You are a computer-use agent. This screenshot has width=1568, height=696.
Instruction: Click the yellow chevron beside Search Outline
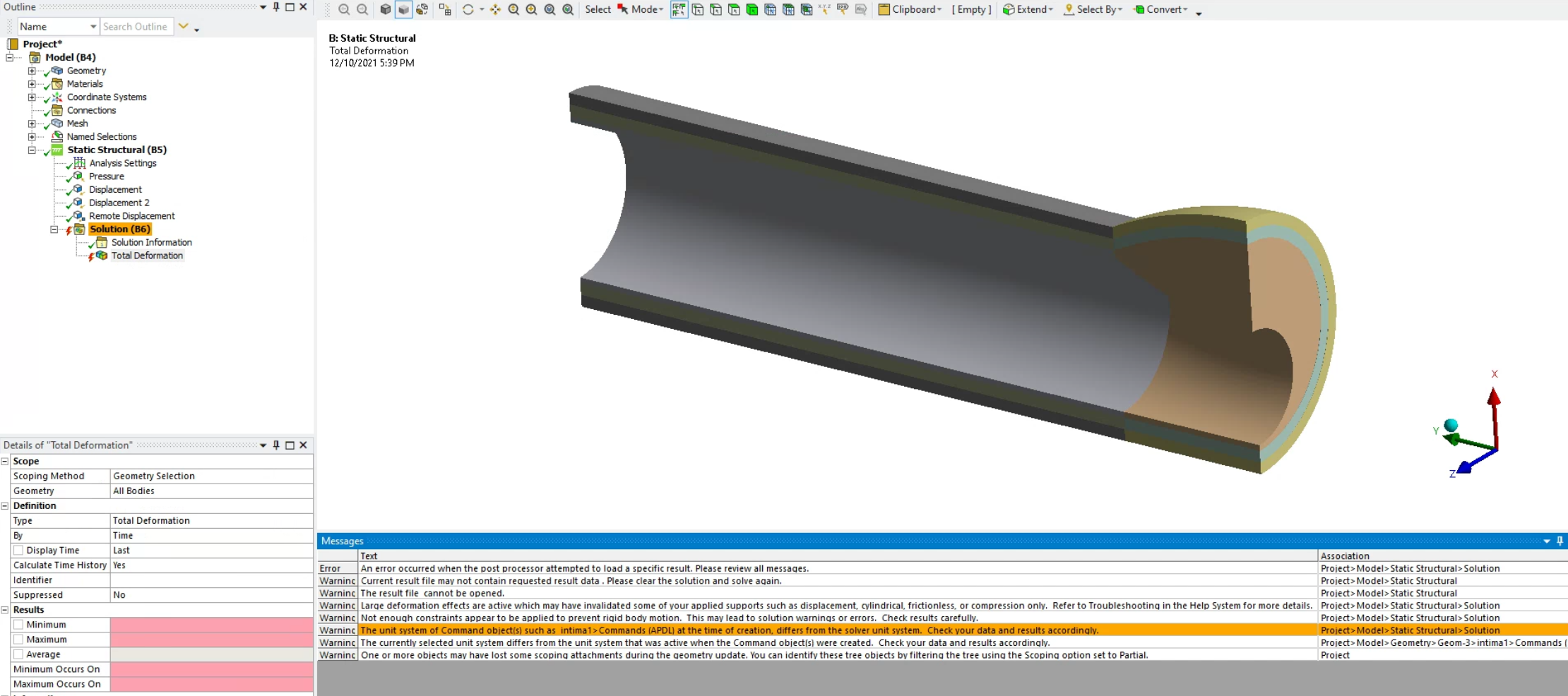183,26
